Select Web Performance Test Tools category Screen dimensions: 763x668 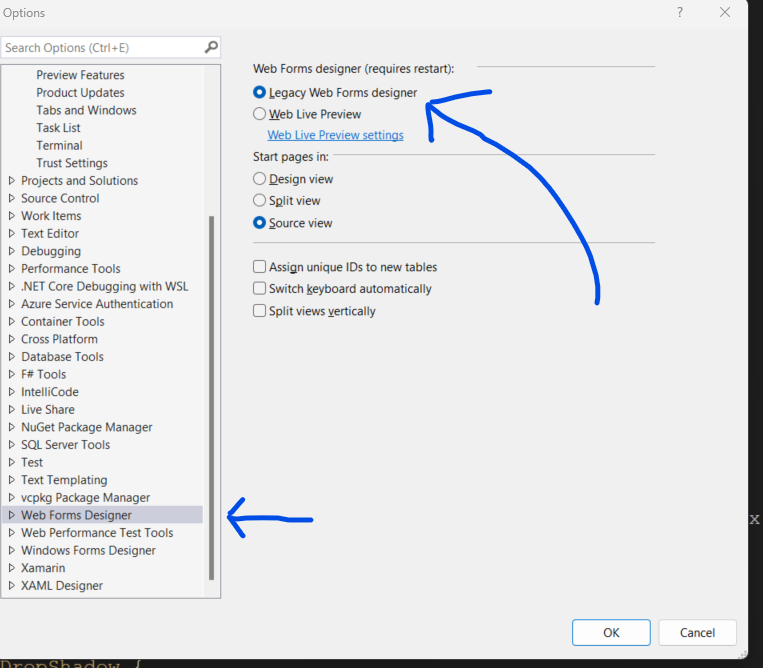(x=97, y=533)
